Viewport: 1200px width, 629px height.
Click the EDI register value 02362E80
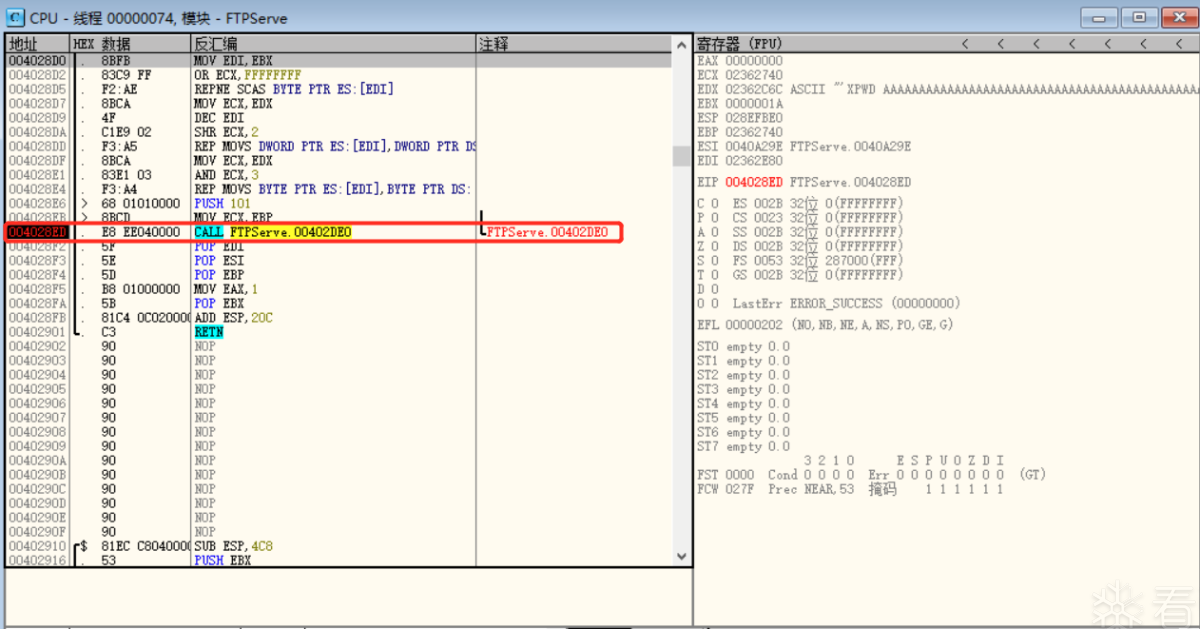pyautogui.click(x=754, y=160)
